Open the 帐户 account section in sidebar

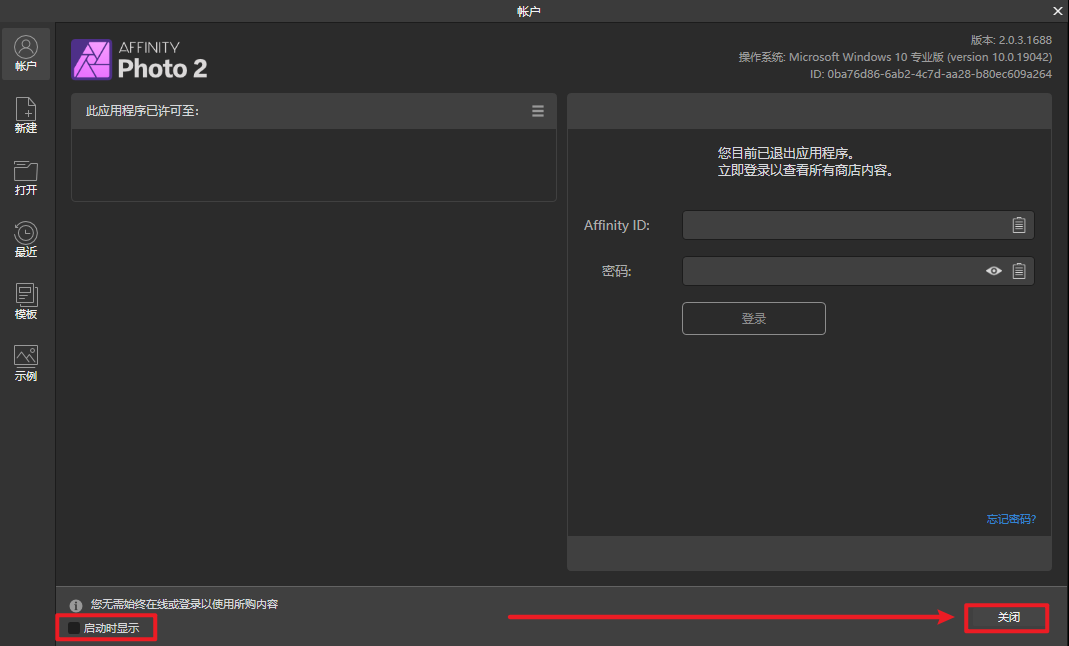[x=26, y=54]
